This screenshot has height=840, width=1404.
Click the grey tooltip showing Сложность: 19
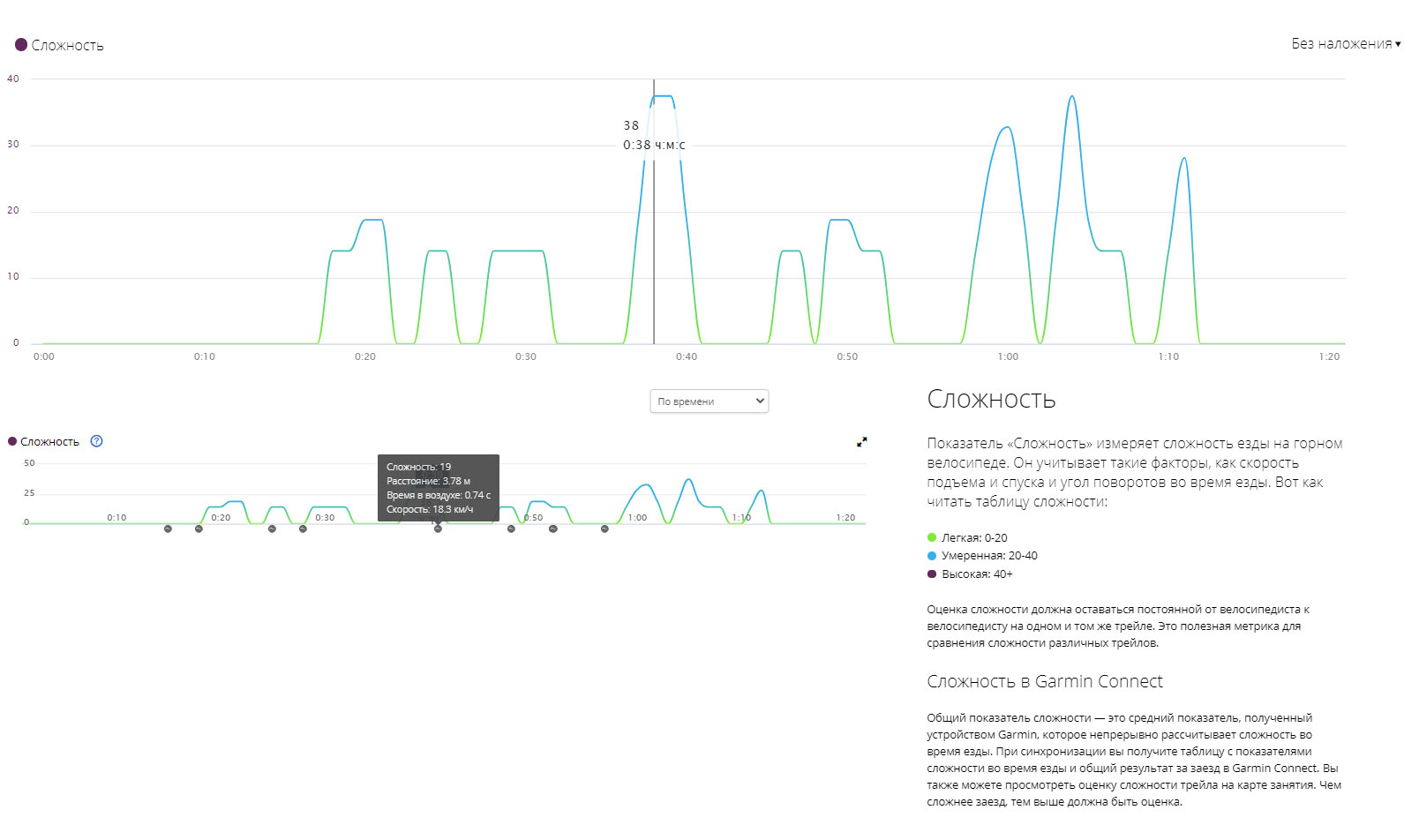coord(438,488)
